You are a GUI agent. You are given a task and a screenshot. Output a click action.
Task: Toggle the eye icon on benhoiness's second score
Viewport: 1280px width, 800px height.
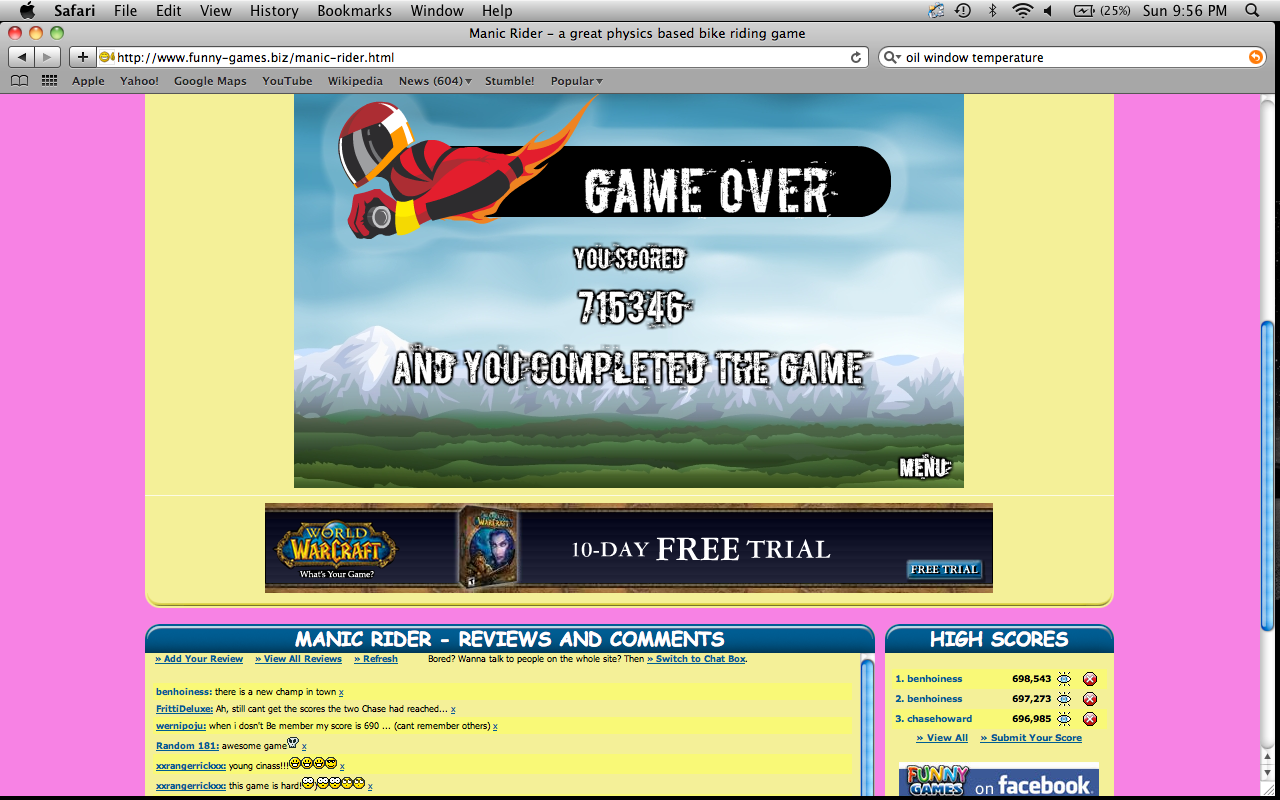pos(1066,698)
